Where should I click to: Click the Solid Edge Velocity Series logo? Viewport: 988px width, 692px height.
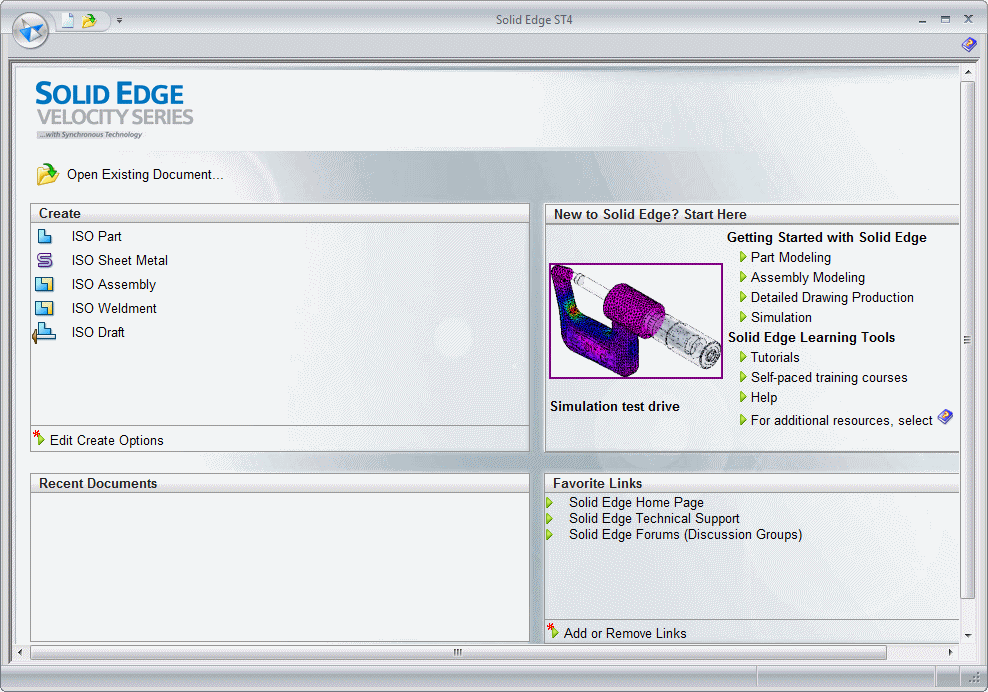tap(114, 109)
